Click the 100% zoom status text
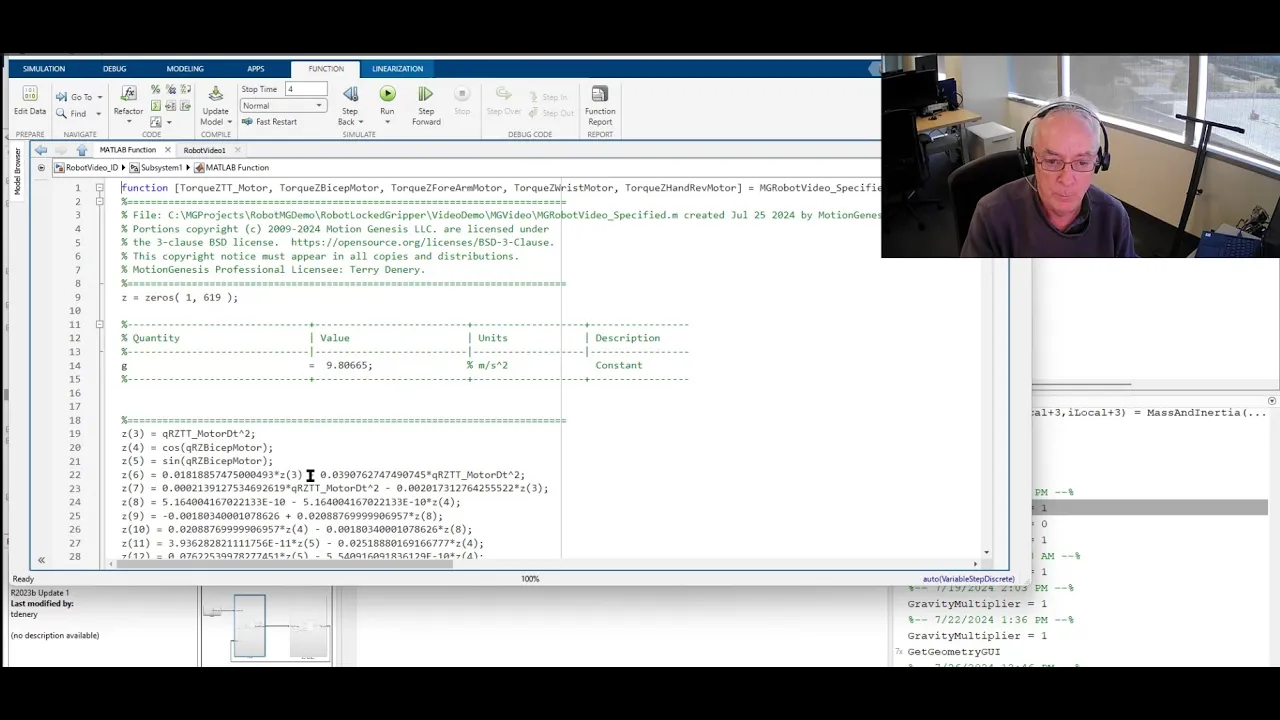This screenshot has height=720, width=1280. (530, 579)
